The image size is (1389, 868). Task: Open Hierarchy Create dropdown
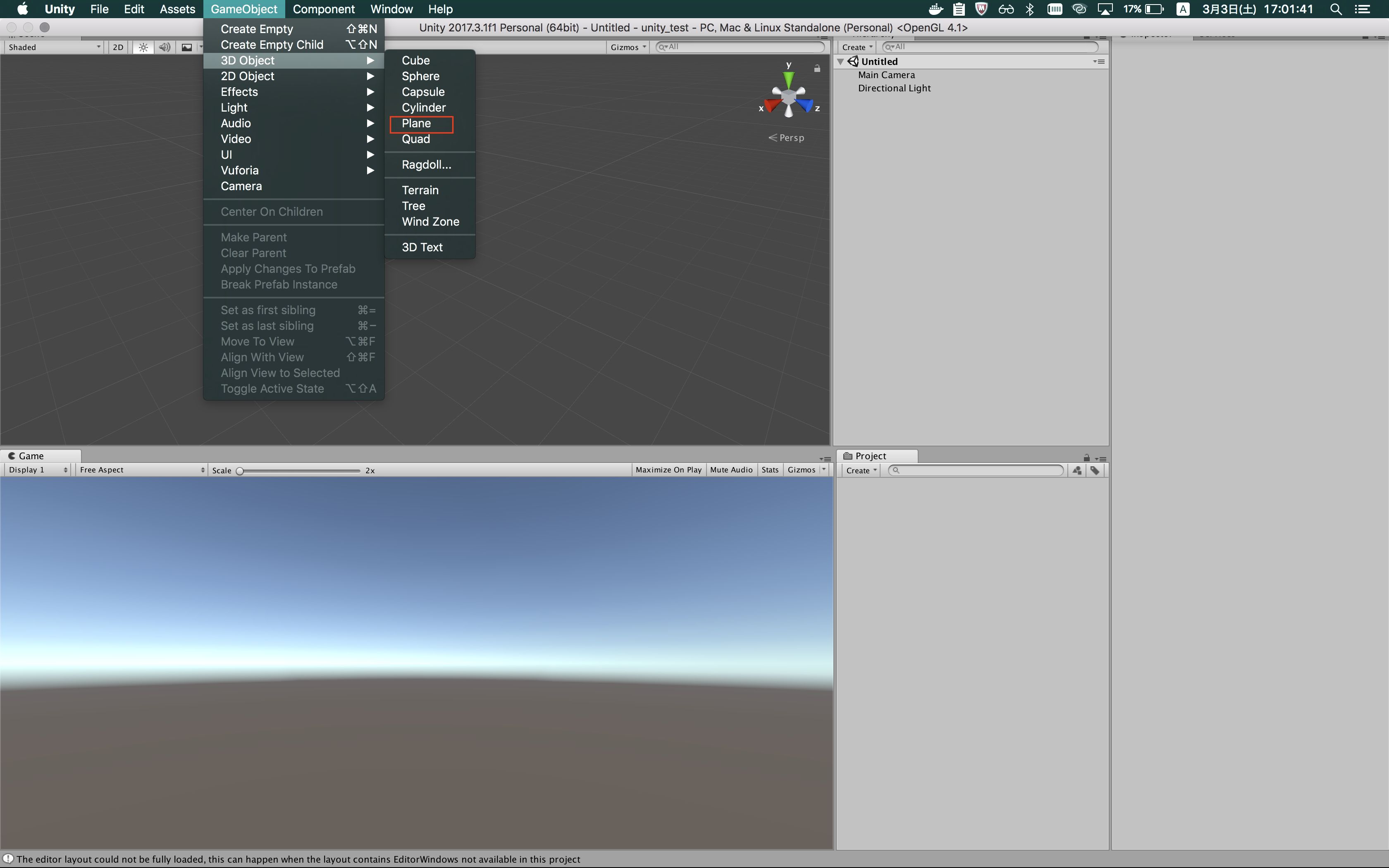(x=857, y=47)
